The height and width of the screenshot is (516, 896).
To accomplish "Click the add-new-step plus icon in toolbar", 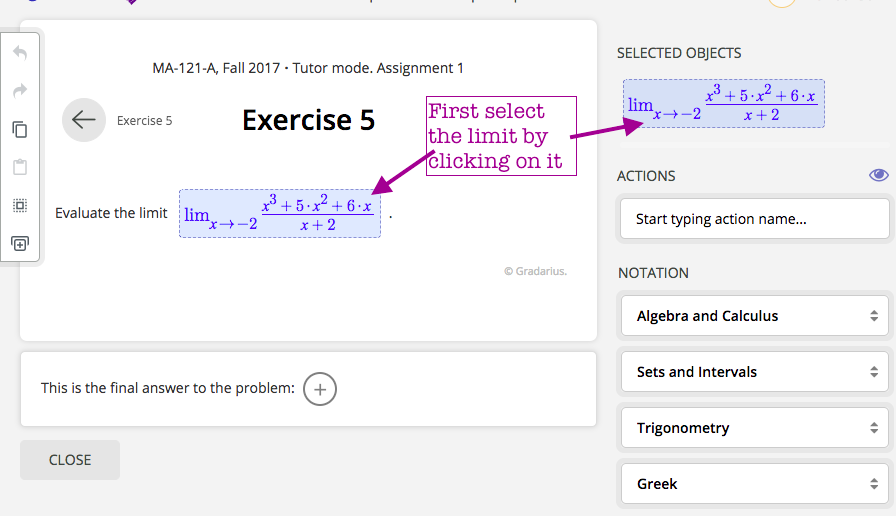I will tap(20, 243).
